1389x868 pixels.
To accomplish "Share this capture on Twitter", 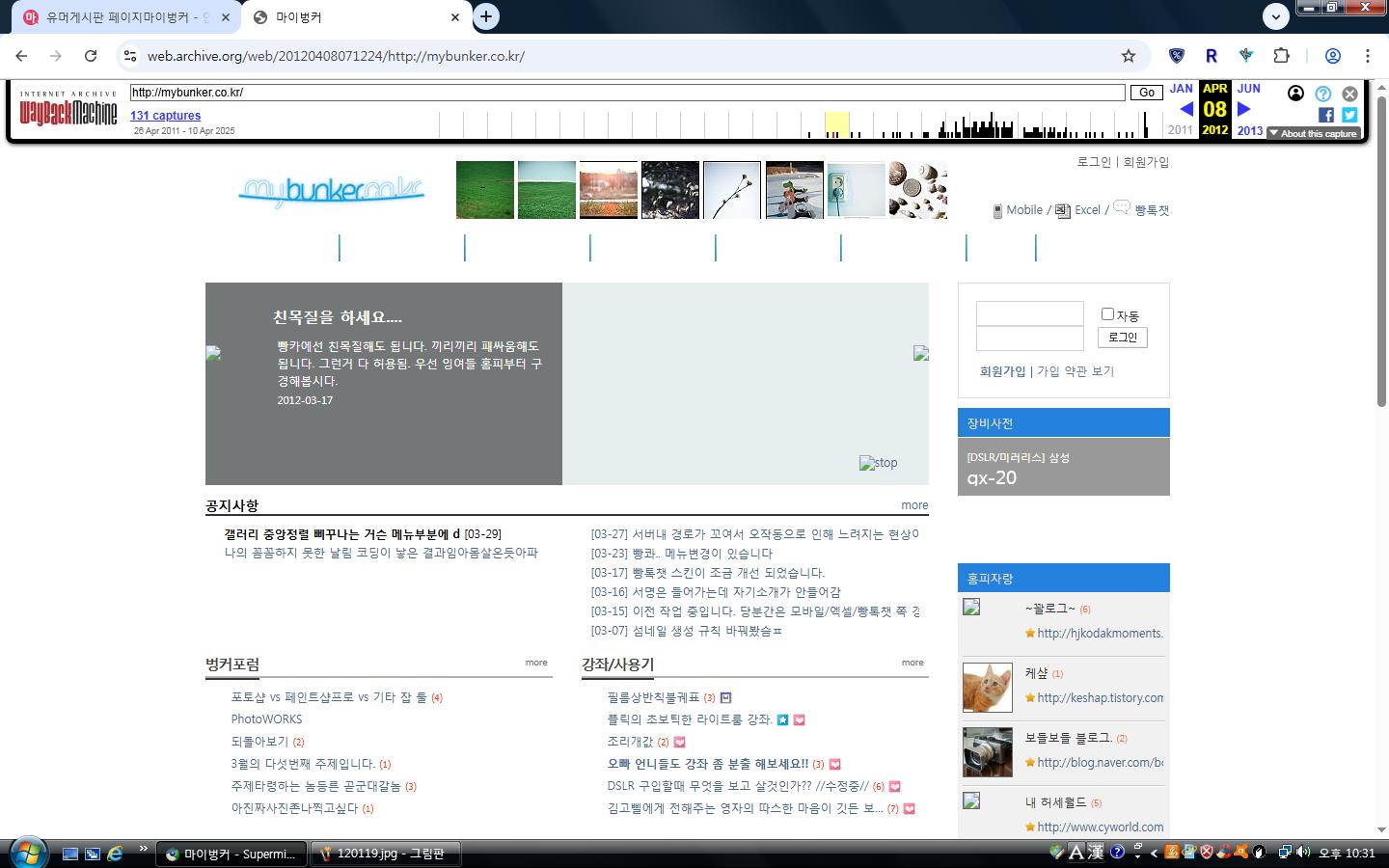I will (1349, 115).
